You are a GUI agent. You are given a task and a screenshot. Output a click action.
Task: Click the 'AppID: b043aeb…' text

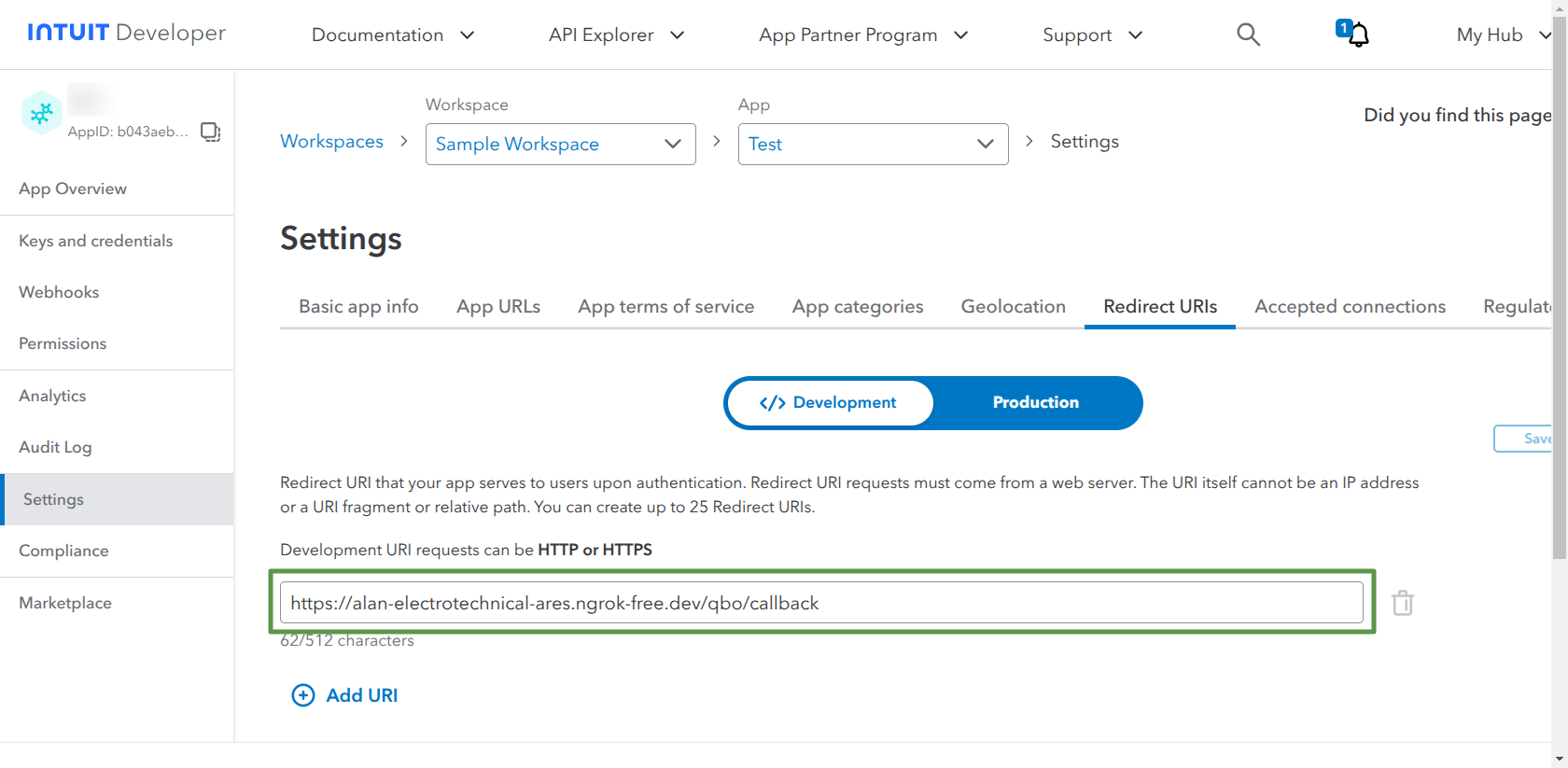click(128, 132)
